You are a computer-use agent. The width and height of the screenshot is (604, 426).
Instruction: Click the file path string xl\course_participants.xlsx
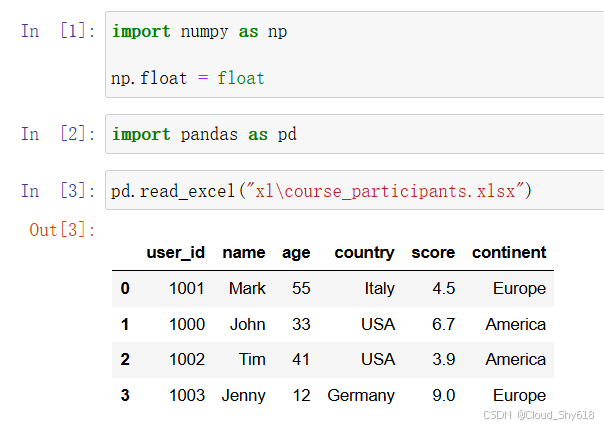tap(385, 191)
